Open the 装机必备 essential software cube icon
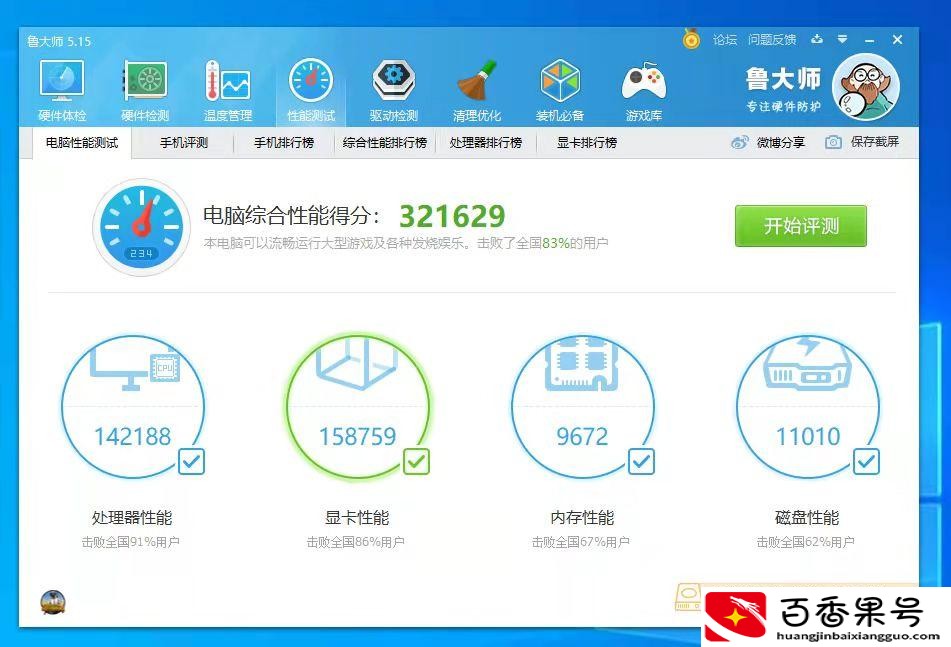Viewport: 951px width, 647px height. (x=560, y=90)
